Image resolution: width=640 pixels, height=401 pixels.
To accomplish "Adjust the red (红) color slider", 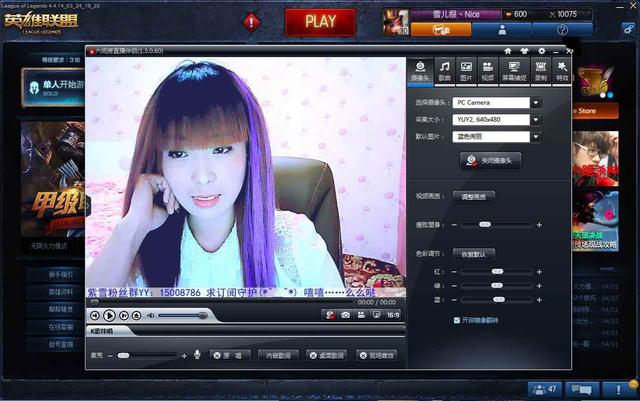I will pos(497,272).
